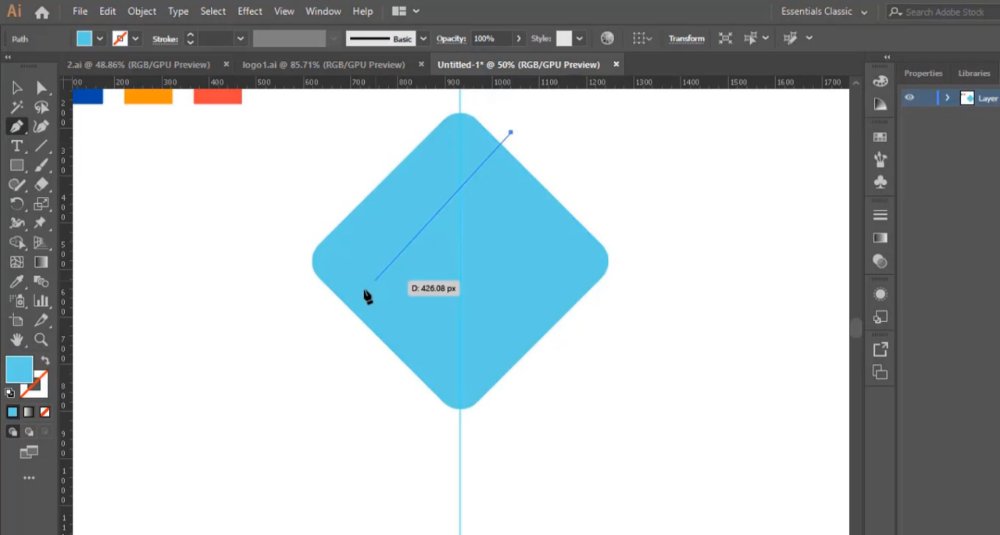Pick the Scale tool
Screen dimensions: 1000x535
[x=41, y=204]
